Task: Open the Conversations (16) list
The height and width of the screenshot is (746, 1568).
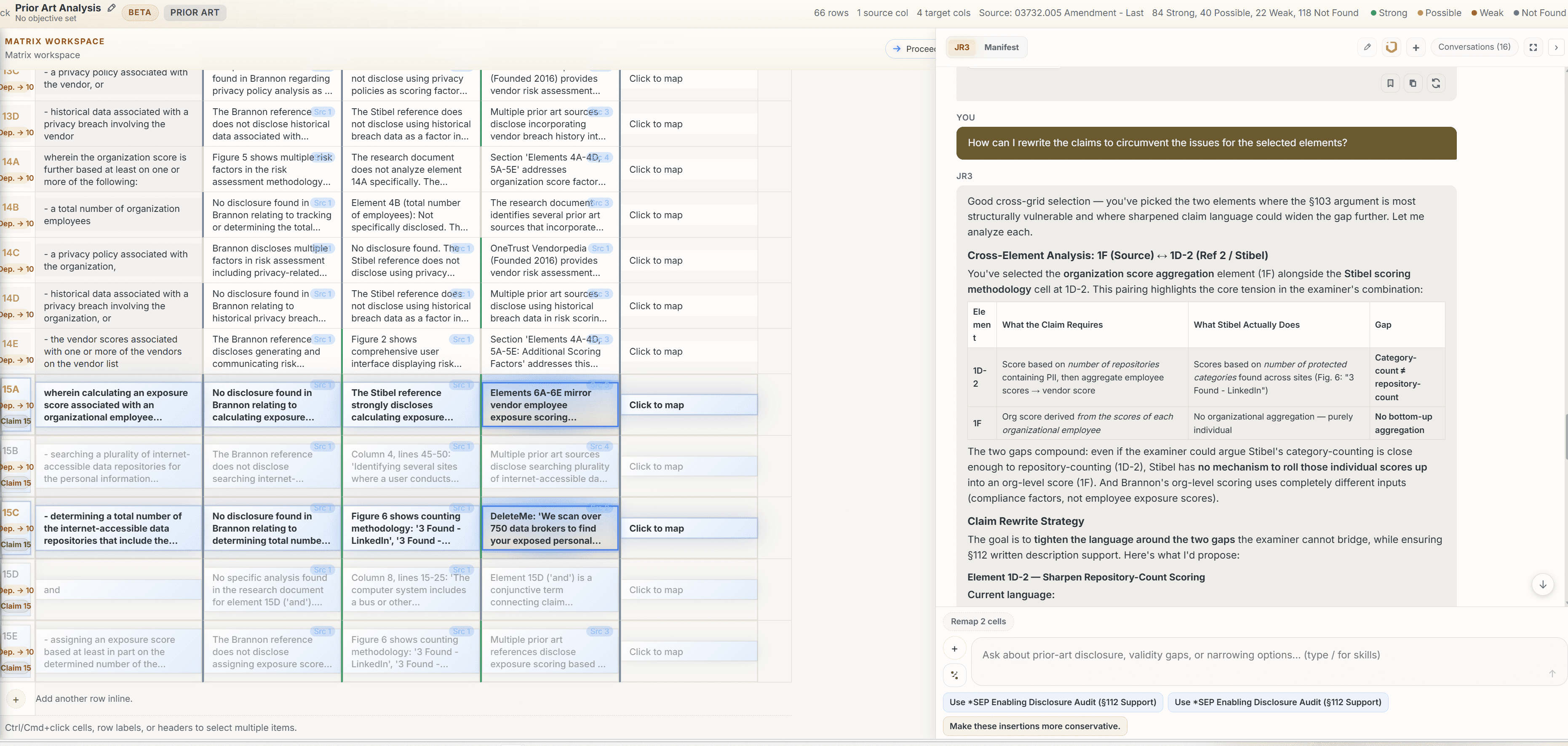Action: pyautogui.click(x=1474, y=47)
